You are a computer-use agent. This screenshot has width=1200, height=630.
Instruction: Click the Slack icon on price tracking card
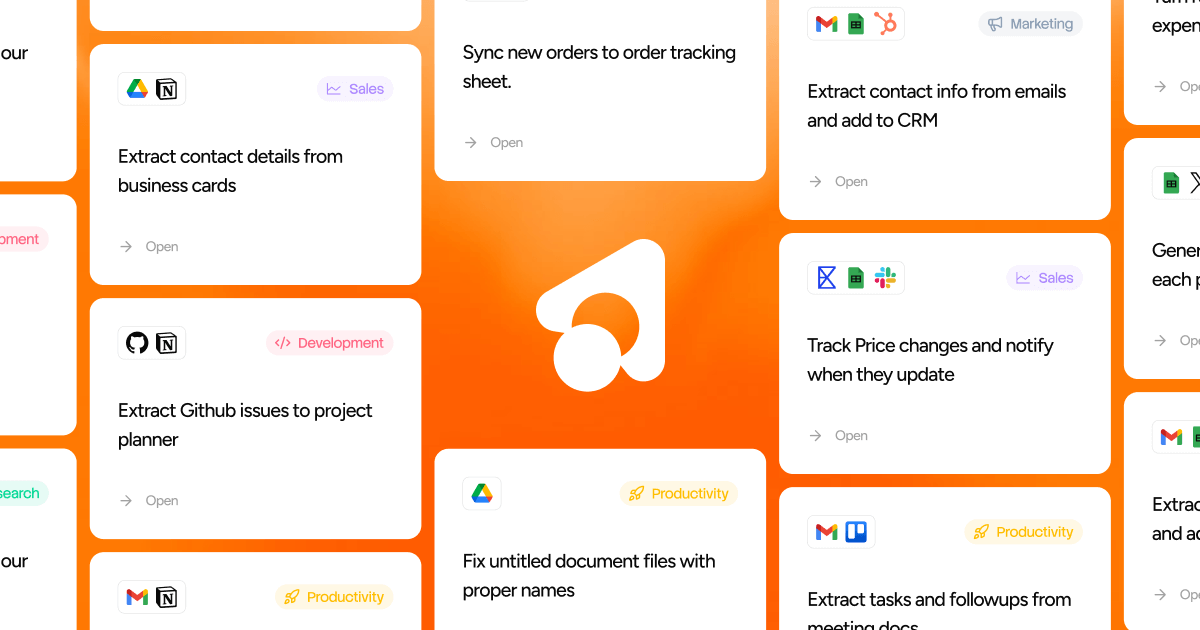click(885, 278)
